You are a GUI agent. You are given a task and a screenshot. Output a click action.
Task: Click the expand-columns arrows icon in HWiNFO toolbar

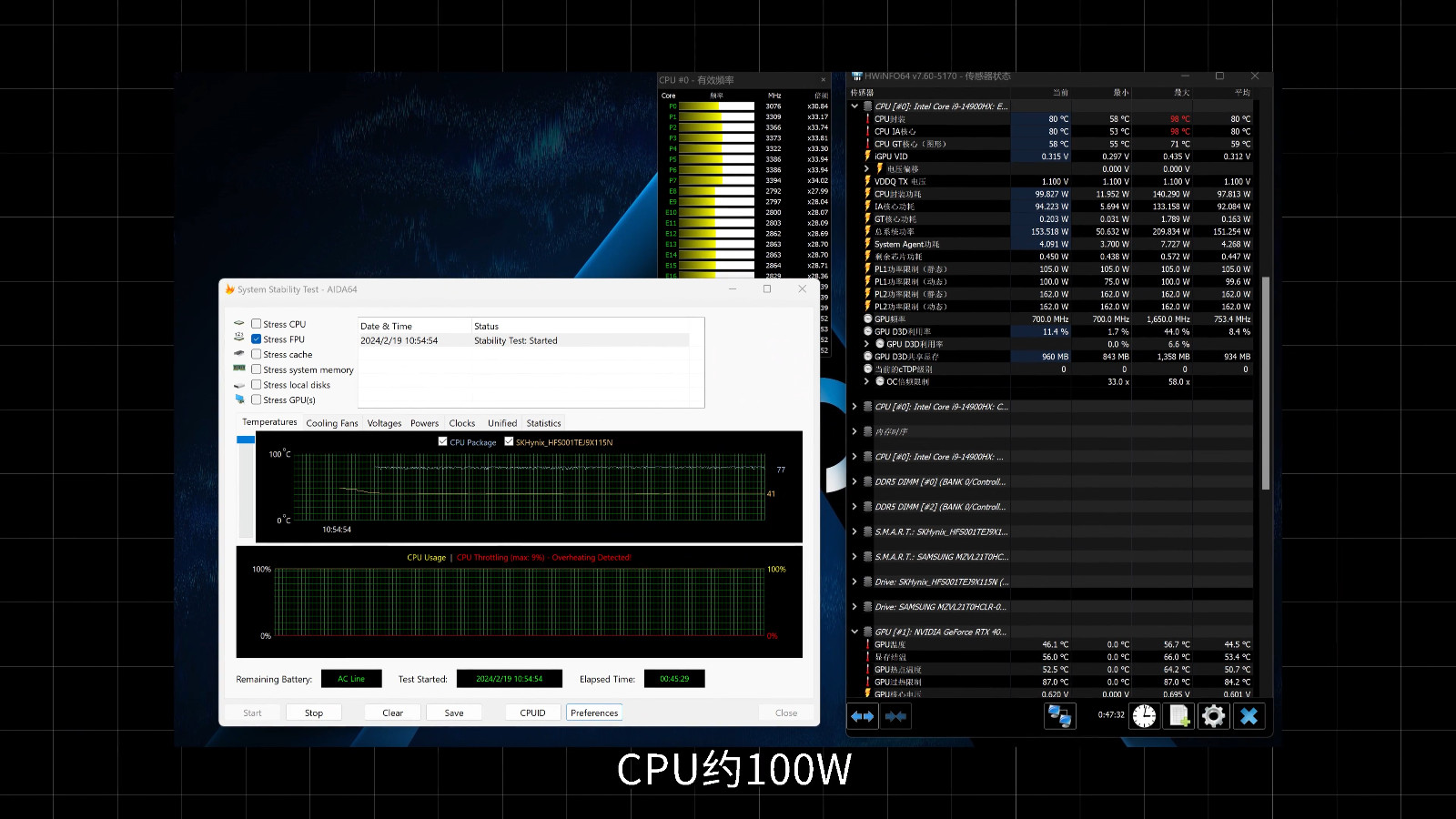tap(863, 716)
